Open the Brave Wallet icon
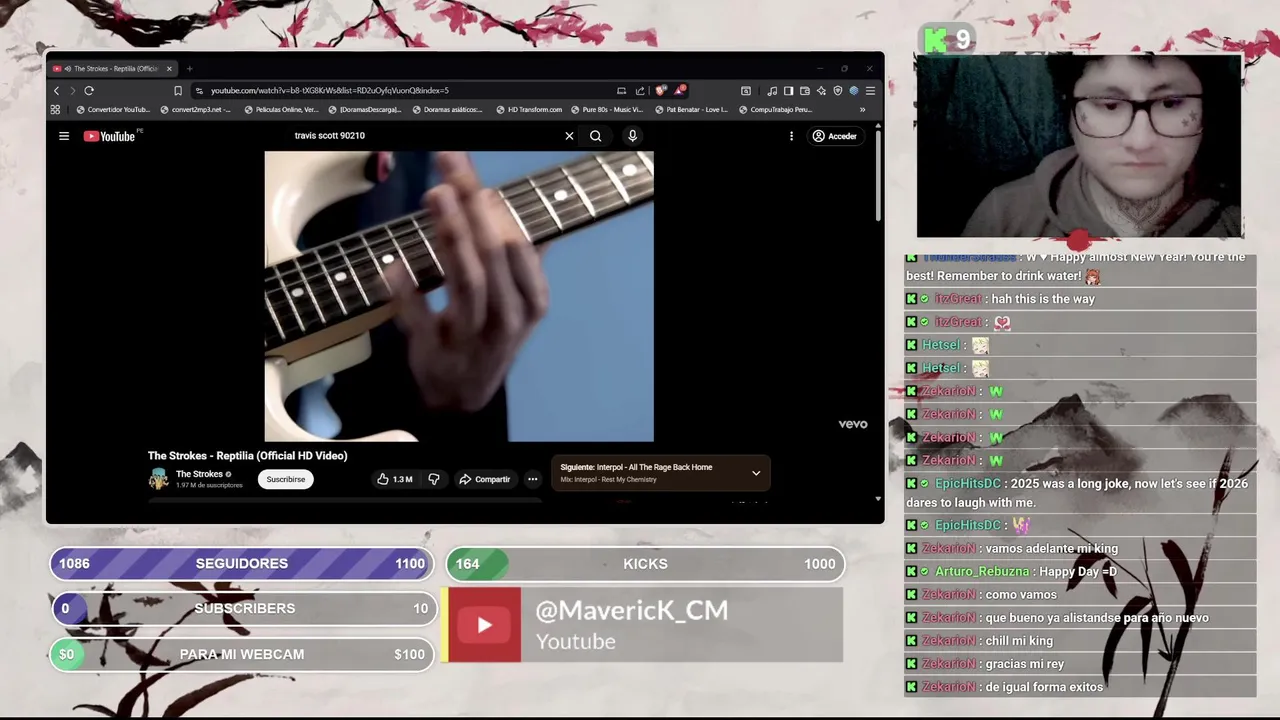The height and width of the screenshot is (720, 1280). click(x=804, y=91)
